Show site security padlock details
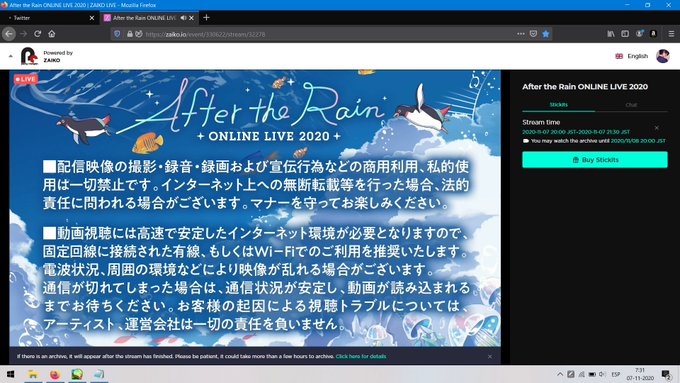 pos(130,34)
